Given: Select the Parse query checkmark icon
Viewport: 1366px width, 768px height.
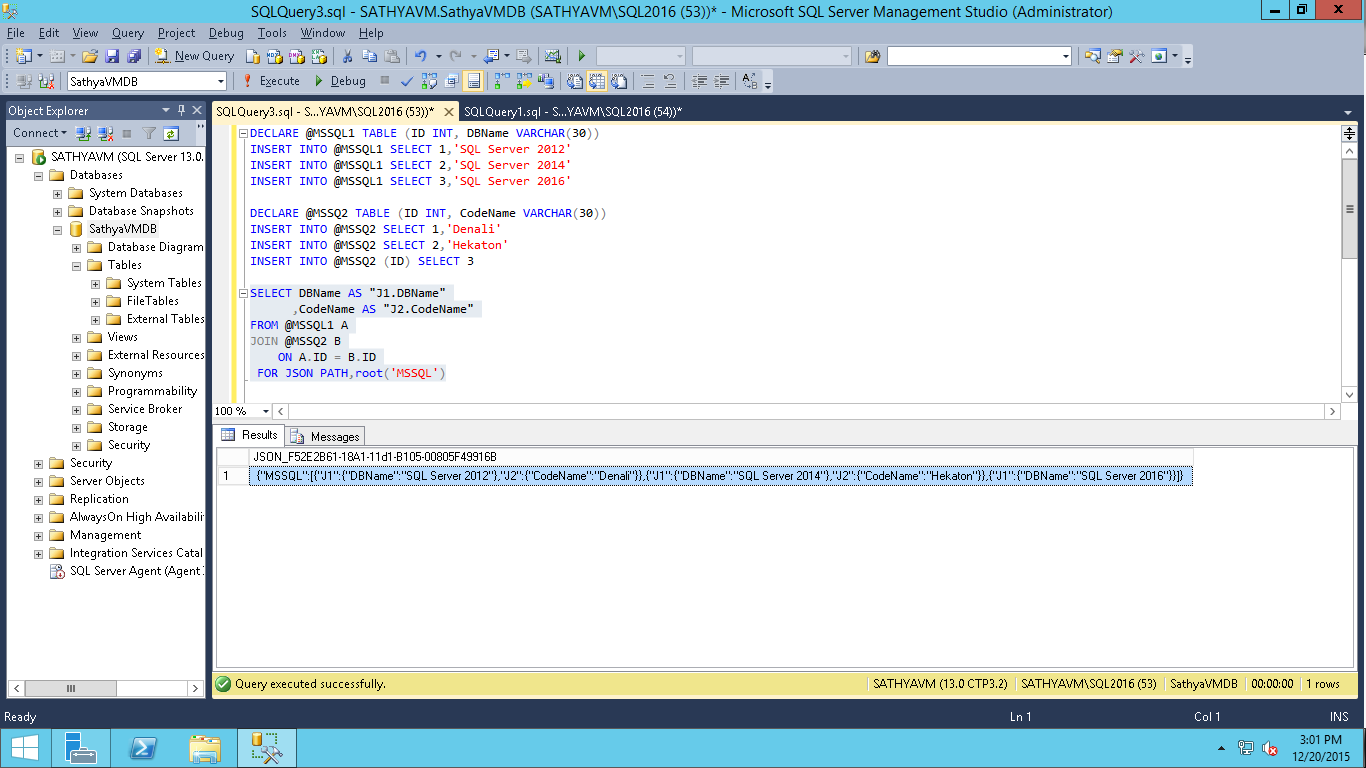Looking at the screenshot, I should click(x=406, y=81).
